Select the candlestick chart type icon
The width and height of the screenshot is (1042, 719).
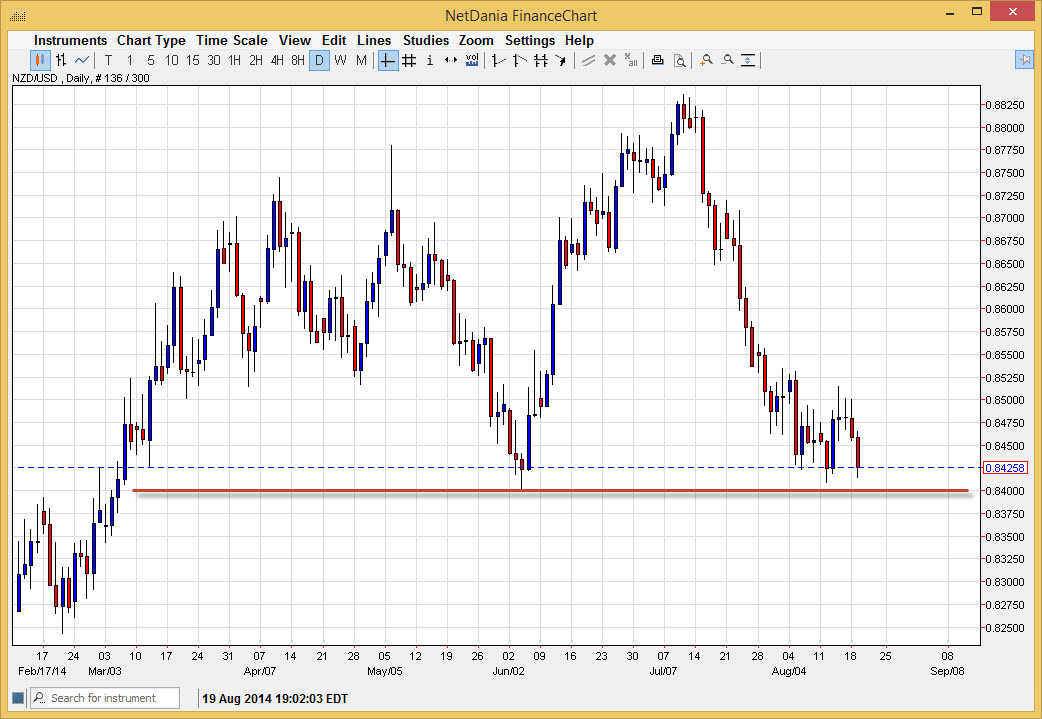[x=40, y=61]
